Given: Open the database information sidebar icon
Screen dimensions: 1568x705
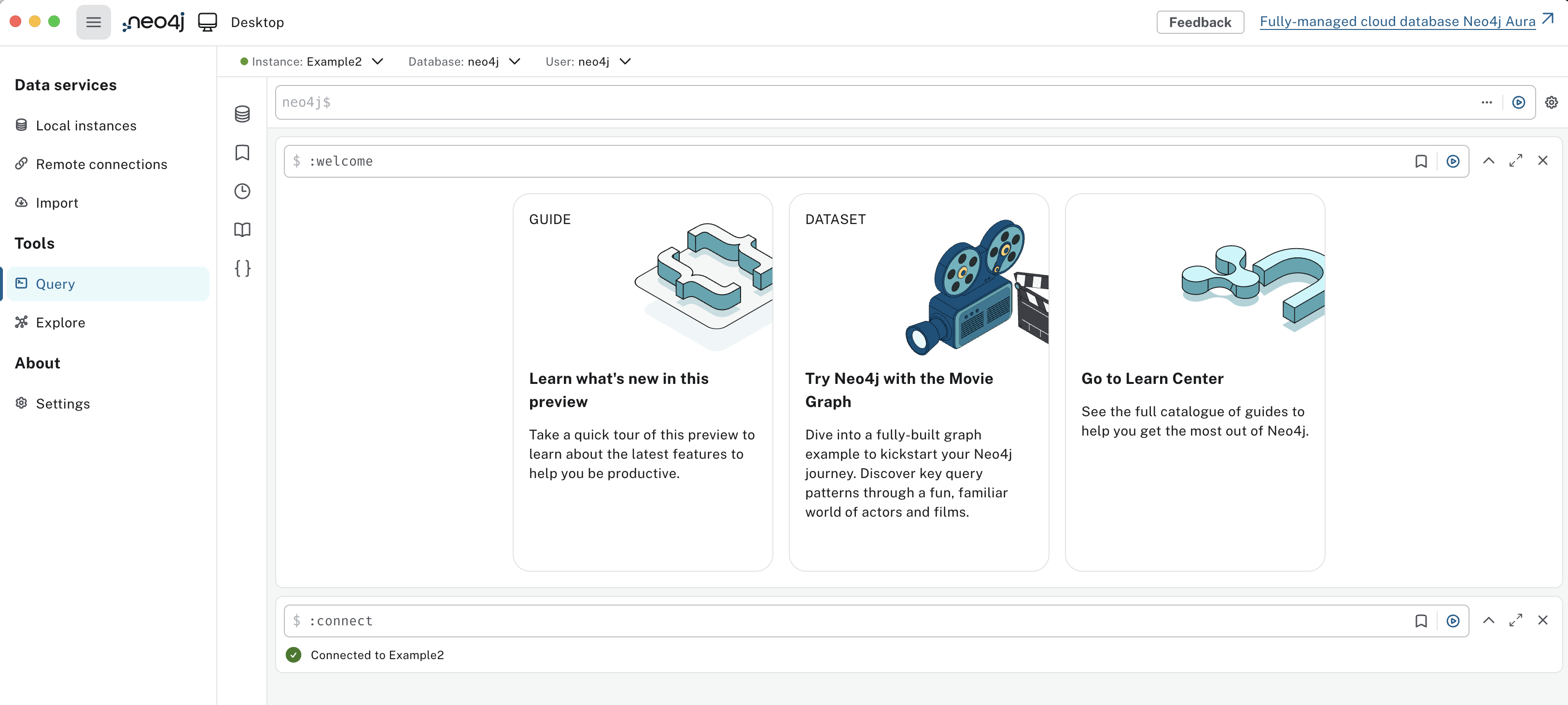Looking at the screenshot, I should tap(242, 114).
